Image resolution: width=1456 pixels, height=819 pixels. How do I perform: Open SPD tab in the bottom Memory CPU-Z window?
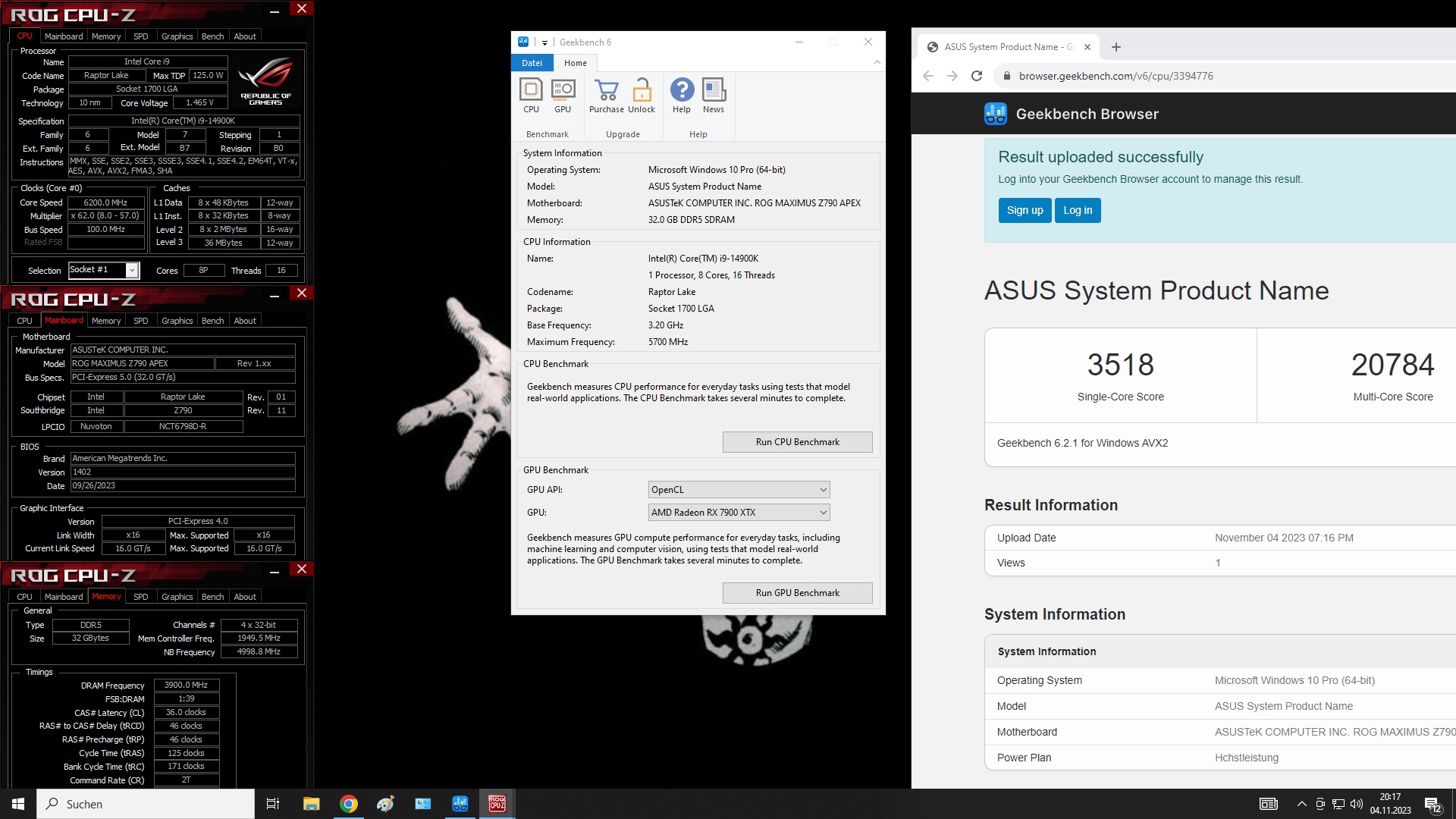(x=141, y=597)
